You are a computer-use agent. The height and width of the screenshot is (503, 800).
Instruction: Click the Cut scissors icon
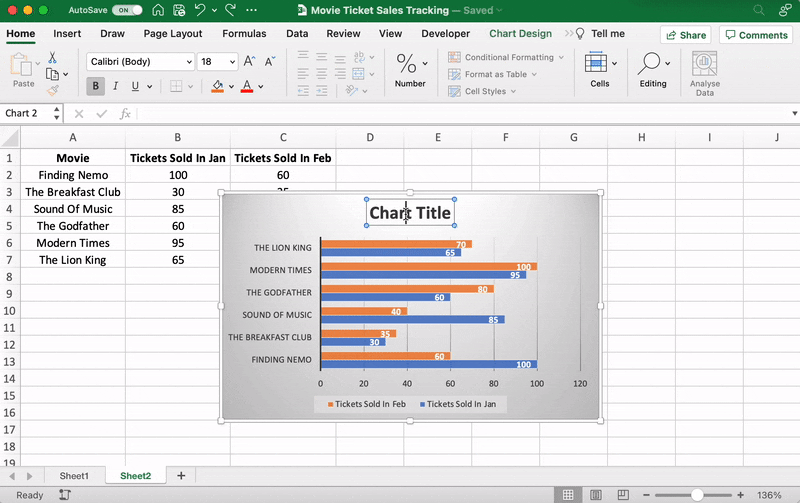[53, 57]
